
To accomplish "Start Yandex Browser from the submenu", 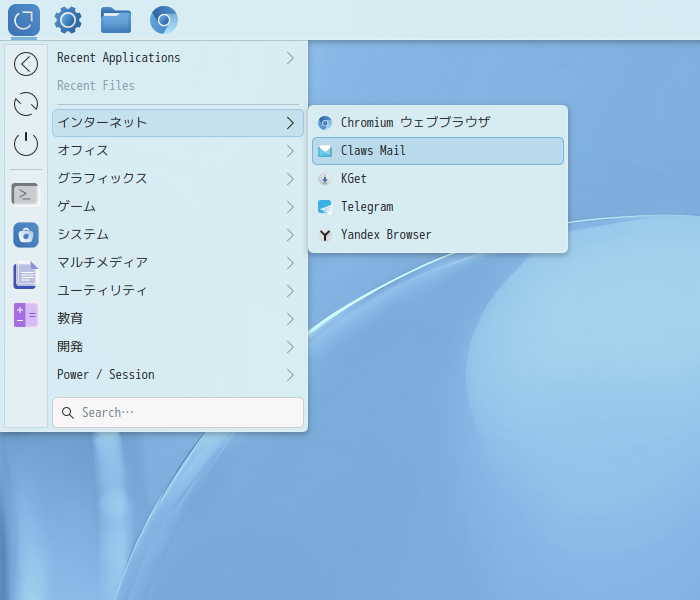I will [x=437, y=235].
